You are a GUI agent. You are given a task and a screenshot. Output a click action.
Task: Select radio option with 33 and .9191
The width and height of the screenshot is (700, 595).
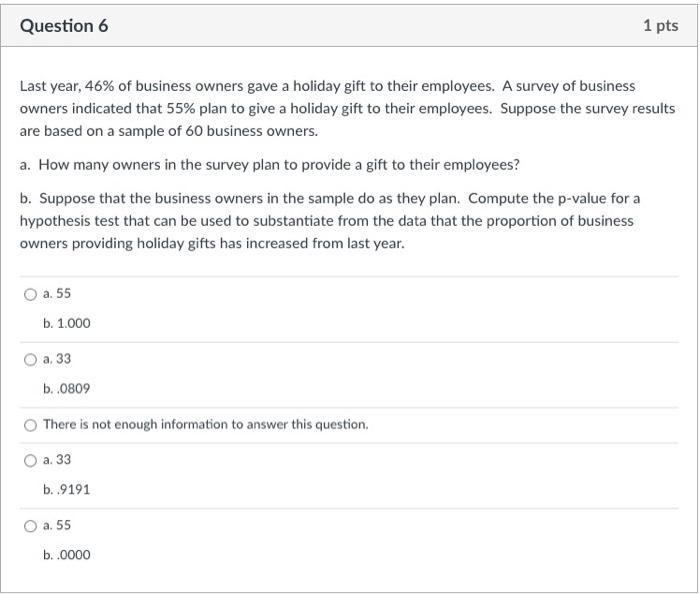[x=30, y=461]
